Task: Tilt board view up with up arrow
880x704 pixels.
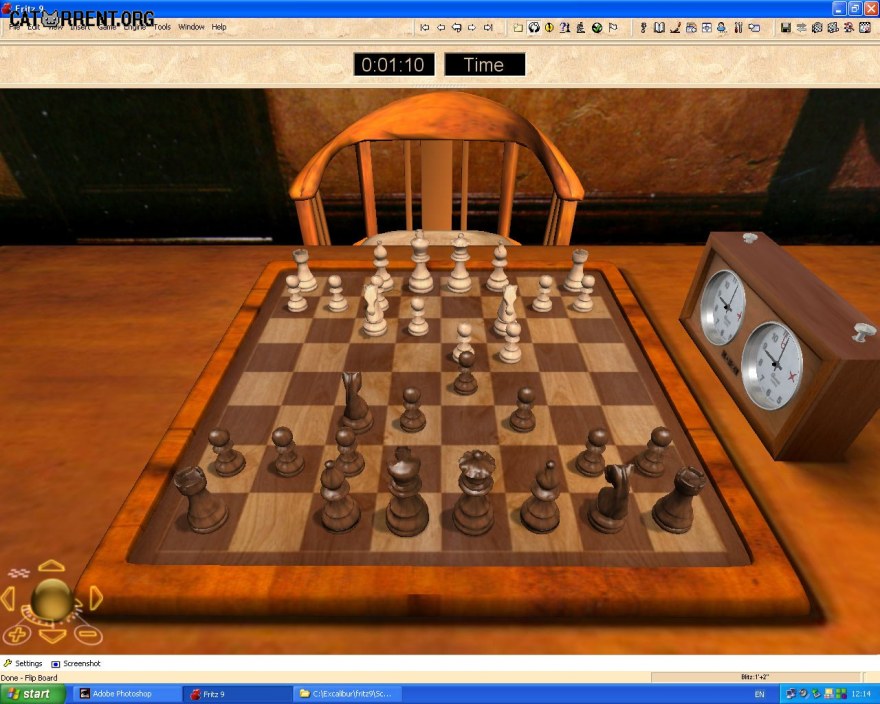Action: coord(52,566)
